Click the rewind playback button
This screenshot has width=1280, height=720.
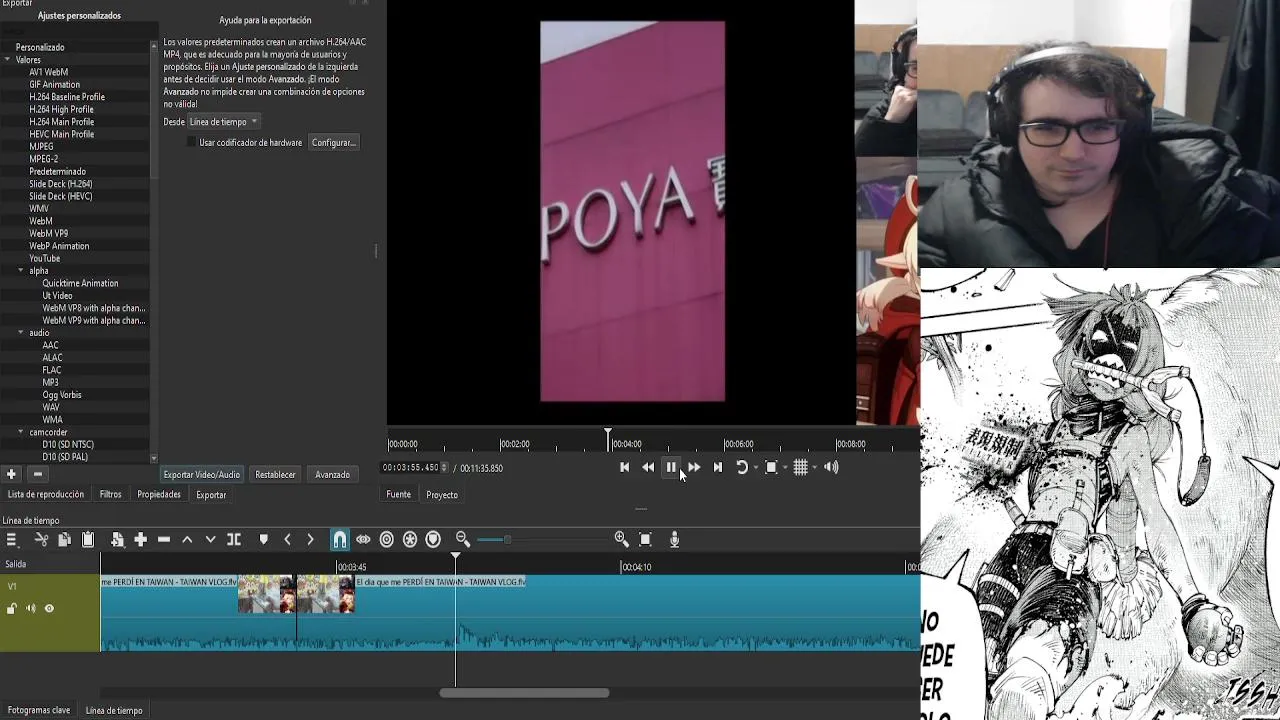pyautogui.click(x=648, y=467)
